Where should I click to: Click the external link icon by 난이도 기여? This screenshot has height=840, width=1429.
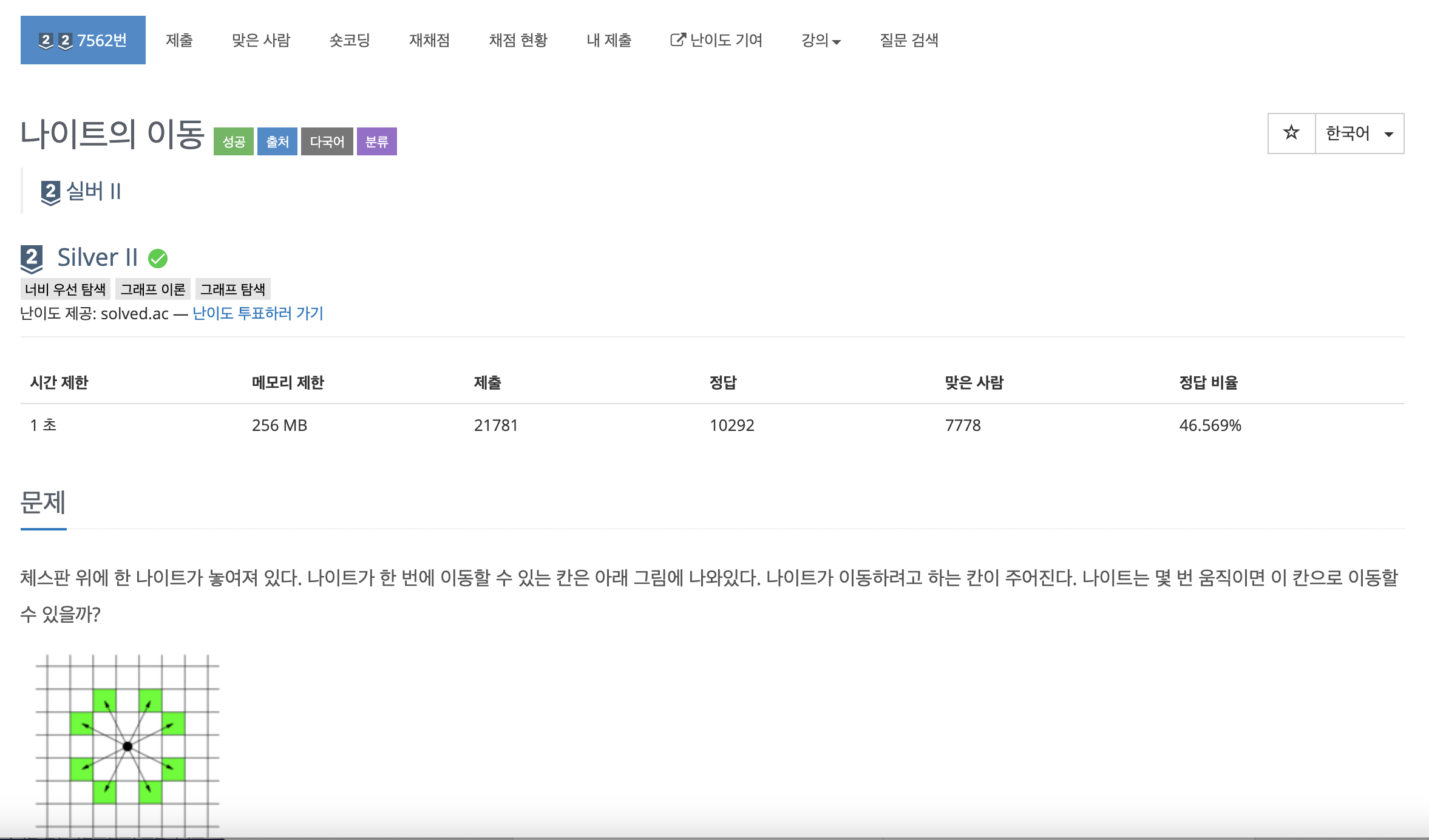(677, 40)
